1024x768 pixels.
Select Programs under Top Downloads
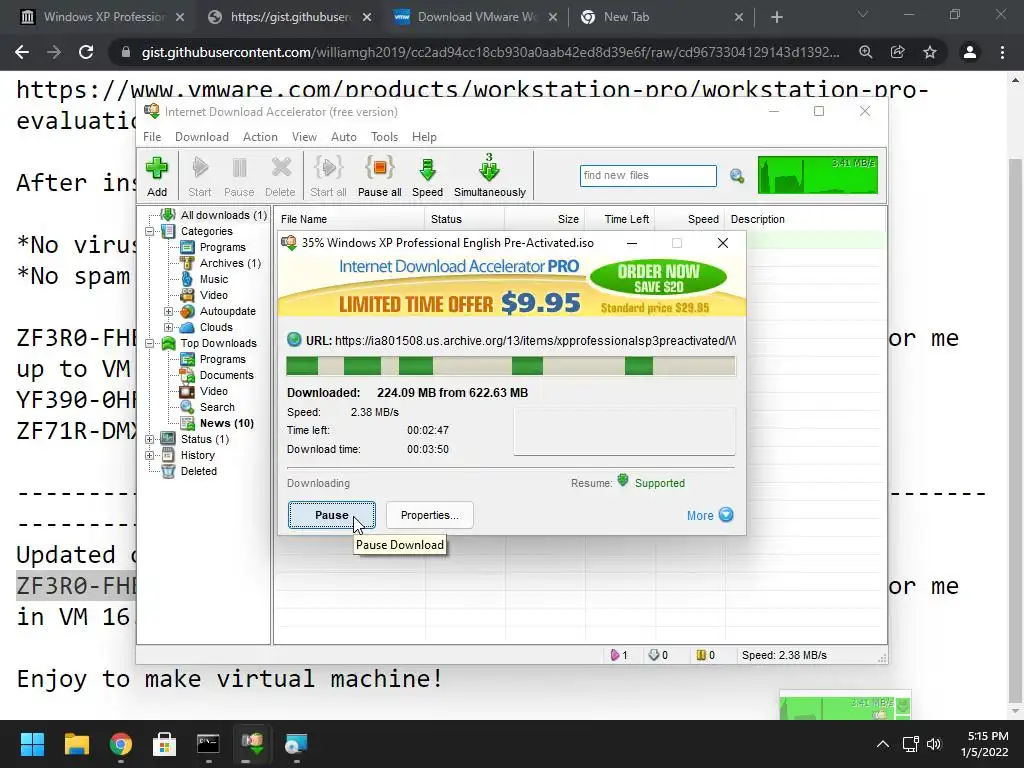click(x=223, y=359)
